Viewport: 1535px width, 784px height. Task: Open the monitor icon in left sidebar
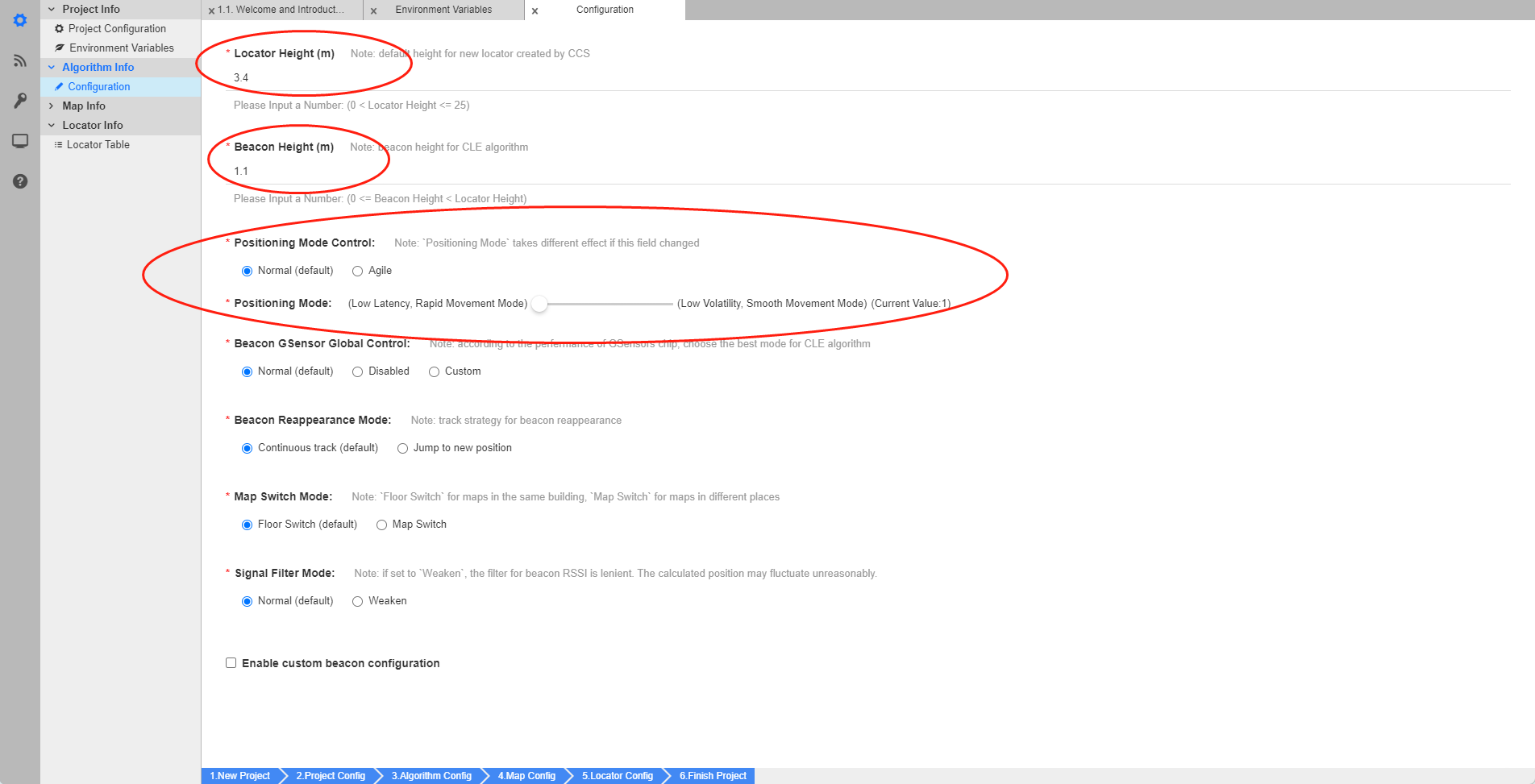(20, 141)
